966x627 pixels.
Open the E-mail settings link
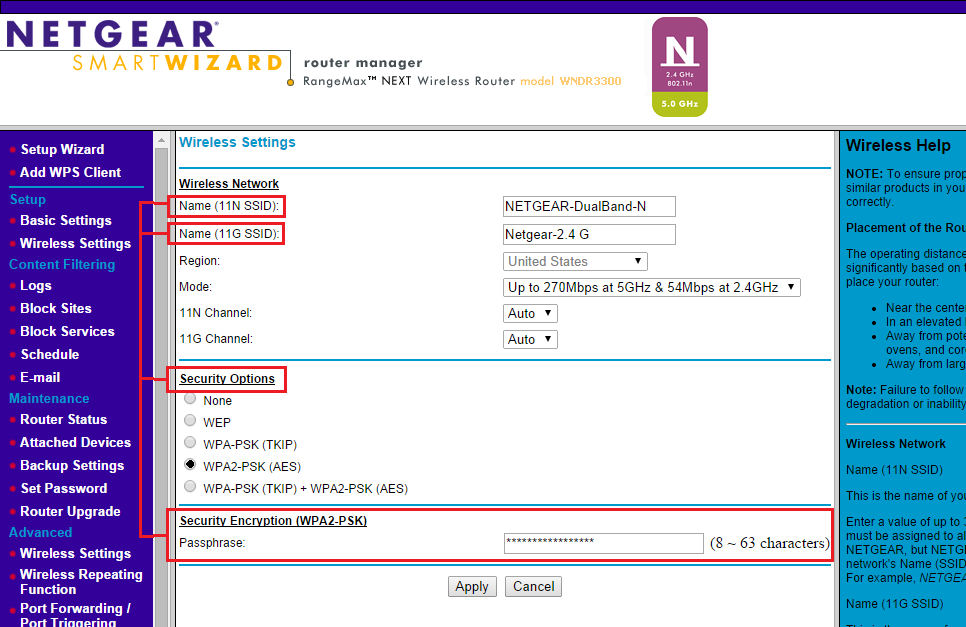(x=40, y=378)
